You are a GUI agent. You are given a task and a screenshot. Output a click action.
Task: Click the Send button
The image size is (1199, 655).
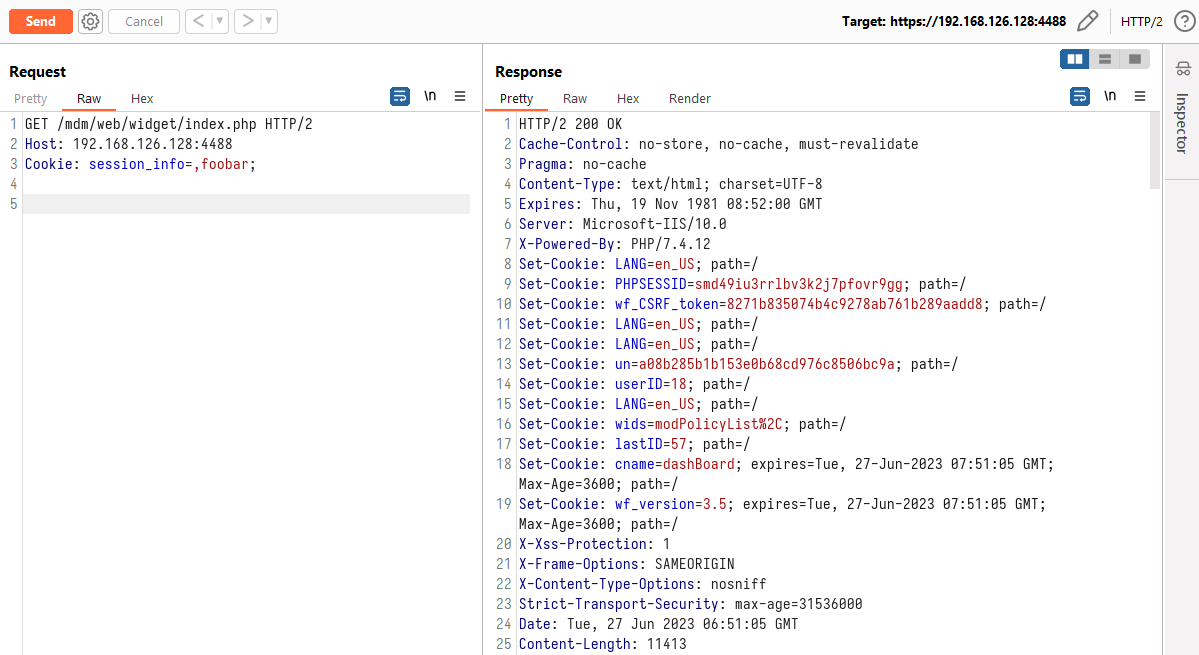(41, 21)
